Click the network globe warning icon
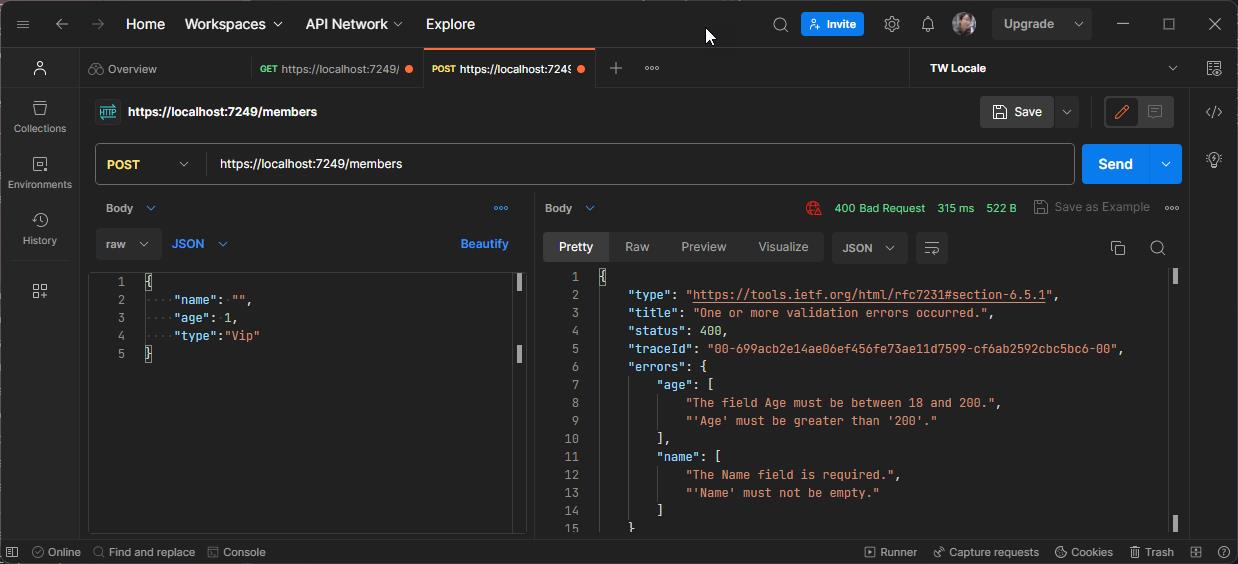The image size is (1238, 564). click(814, 208)
